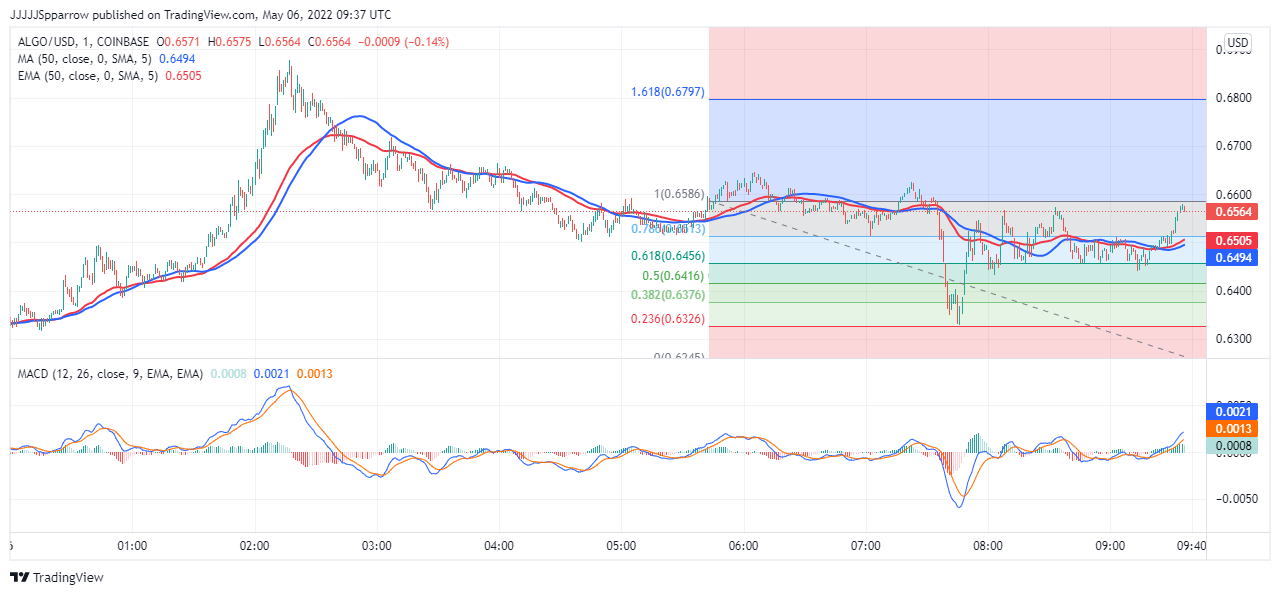Click the USD currency button

pos(1238,43)
